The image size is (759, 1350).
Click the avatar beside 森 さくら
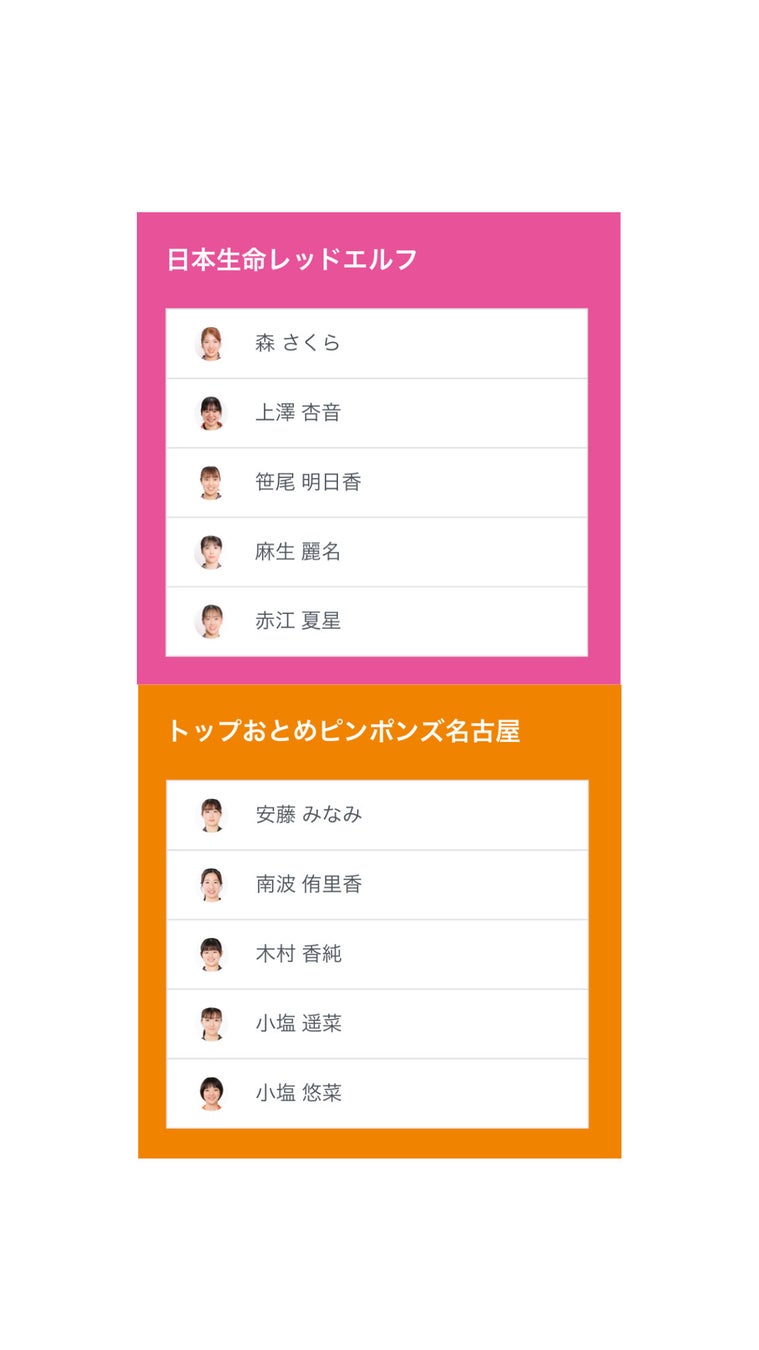[x=210, y=343]
